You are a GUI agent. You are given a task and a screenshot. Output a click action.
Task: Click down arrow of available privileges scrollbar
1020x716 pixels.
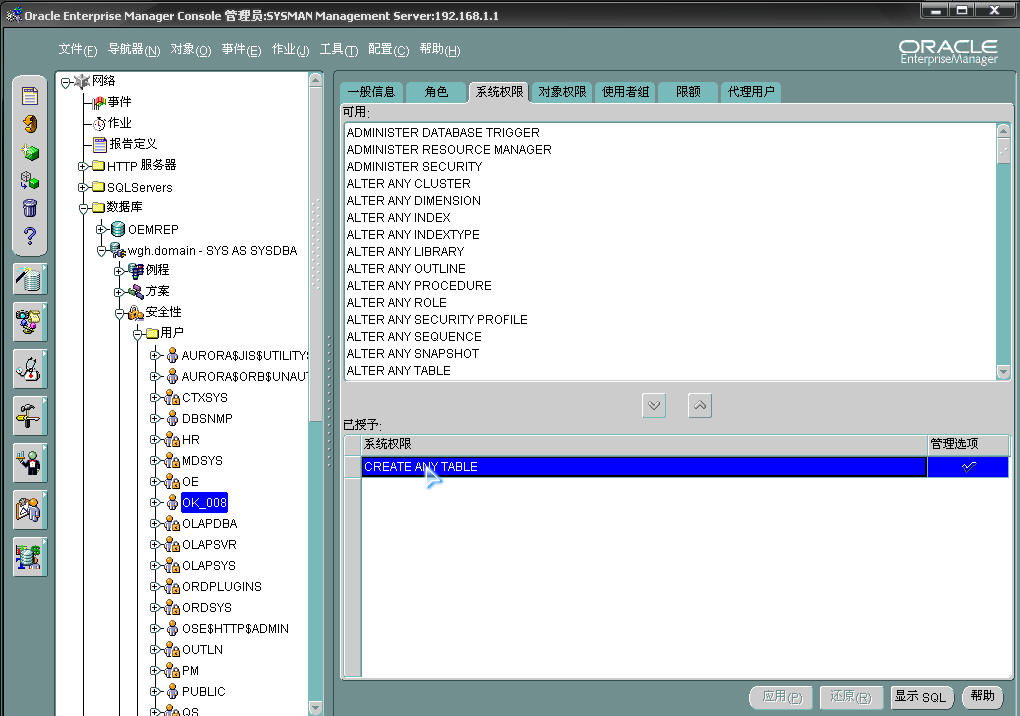point(1002,373)
